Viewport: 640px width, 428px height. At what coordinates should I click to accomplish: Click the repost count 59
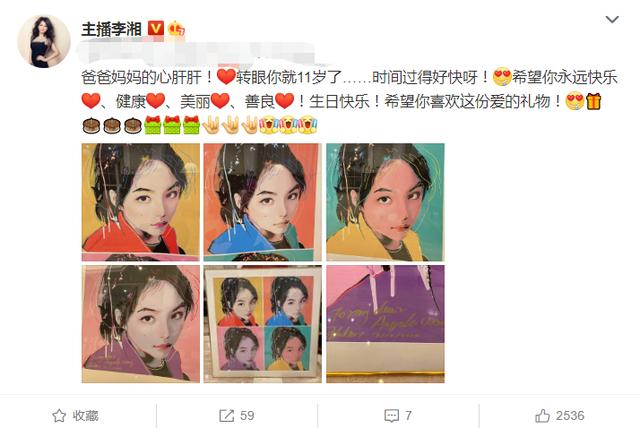(x=247, y=416)
